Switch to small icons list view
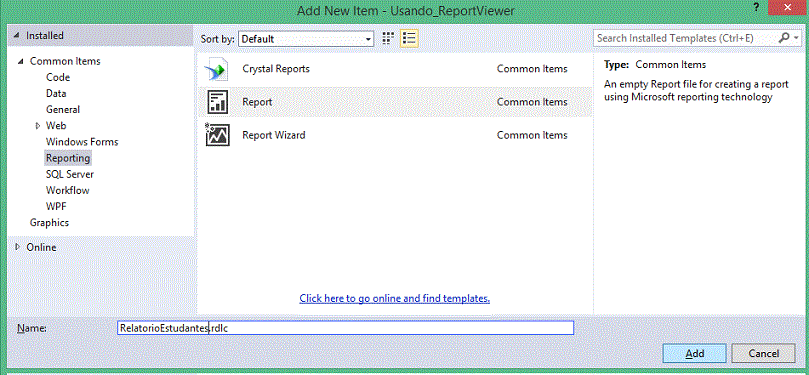Screen dimensions: 809x375 tap(409, 38)
